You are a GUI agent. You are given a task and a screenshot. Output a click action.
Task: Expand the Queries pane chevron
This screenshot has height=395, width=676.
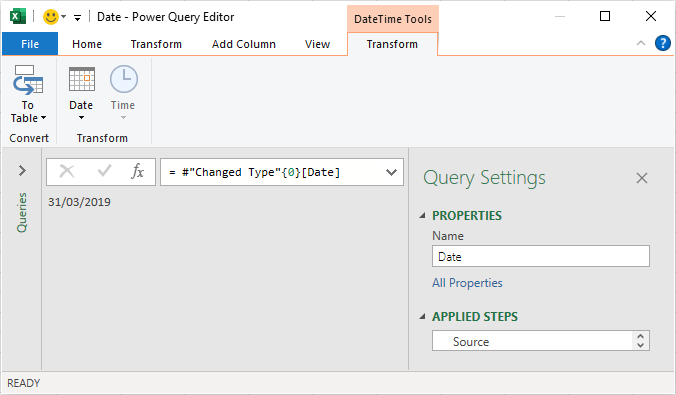22,171
